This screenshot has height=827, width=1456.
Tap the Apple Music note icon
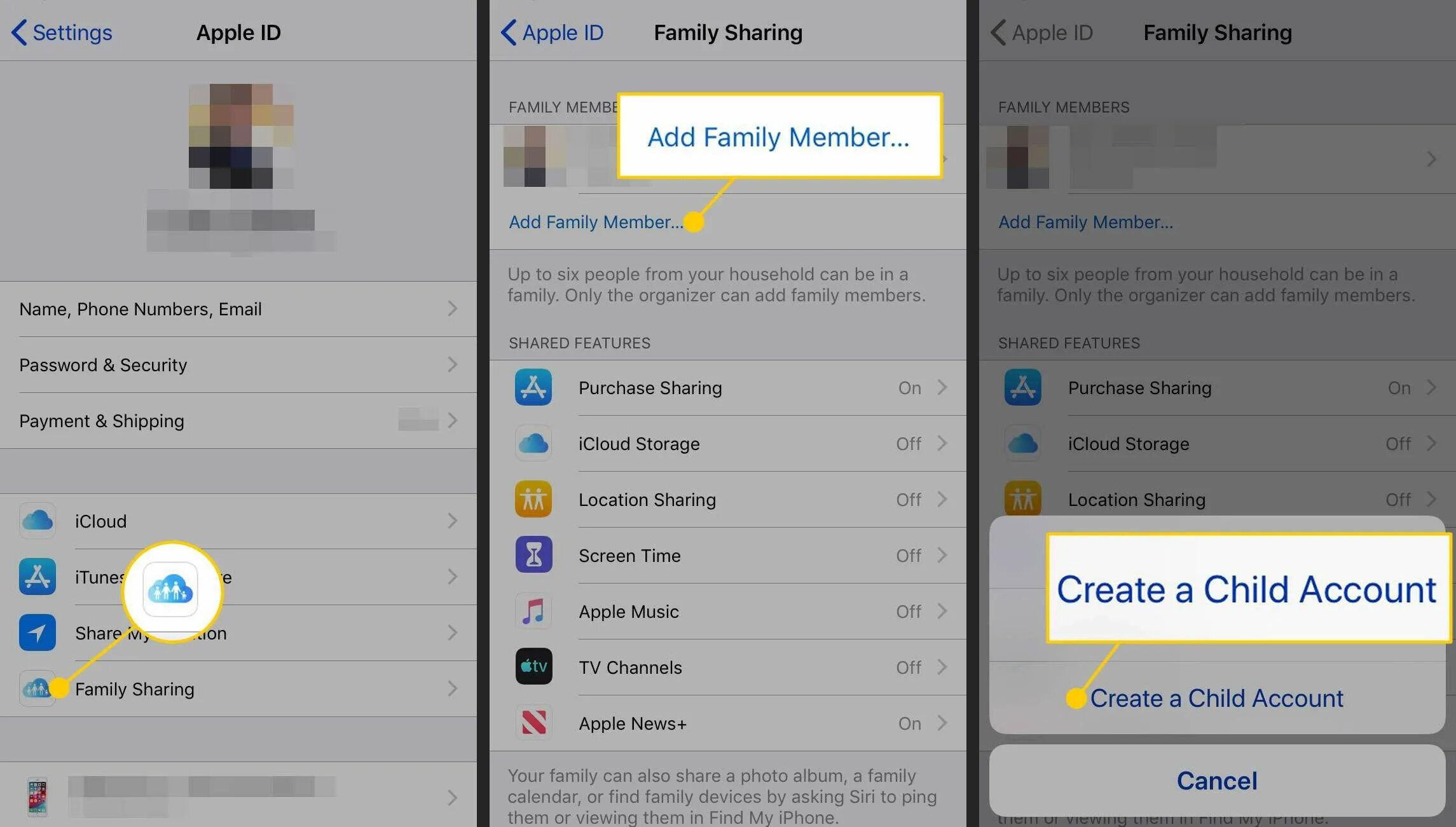(x=533, y=611)
